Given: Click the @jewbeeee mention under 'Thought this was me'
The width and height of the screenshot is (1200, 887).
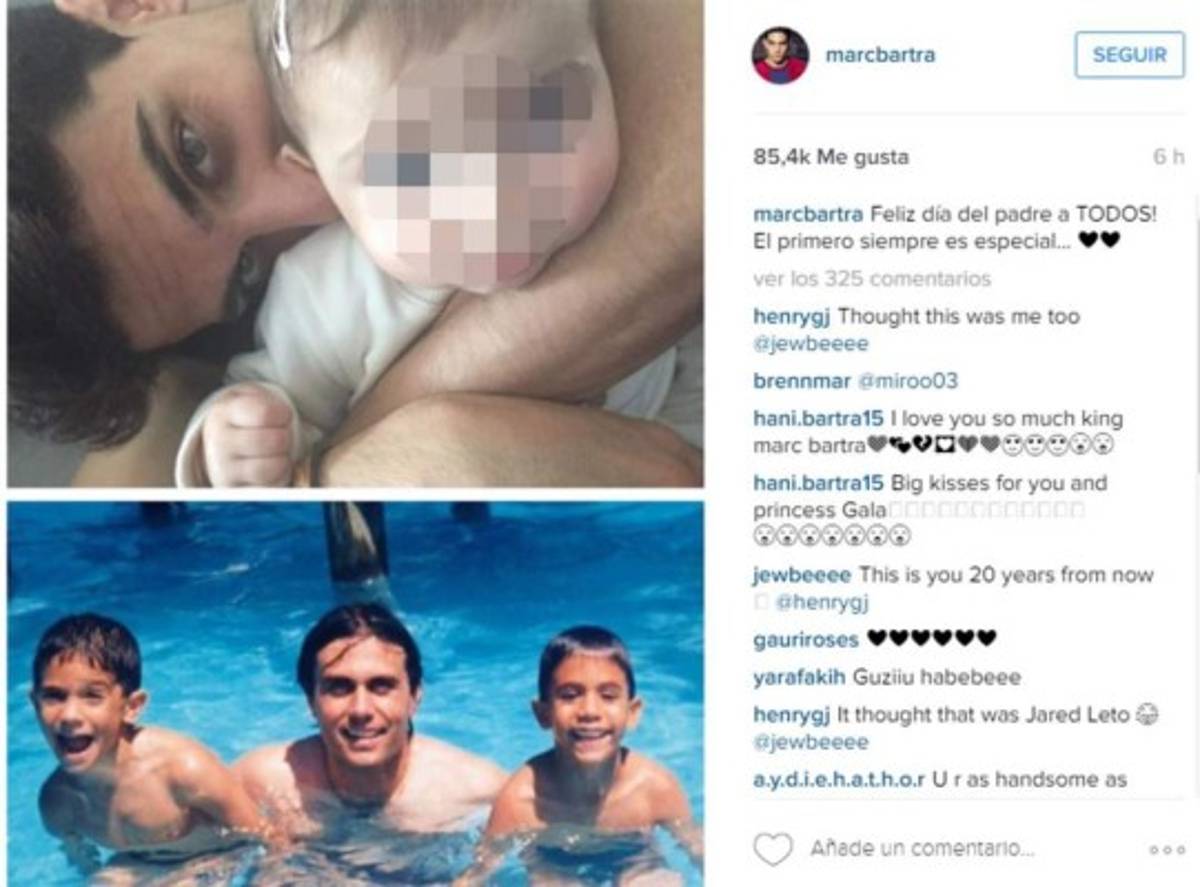Looking at the screenshot, I should (x=811, y=344).
